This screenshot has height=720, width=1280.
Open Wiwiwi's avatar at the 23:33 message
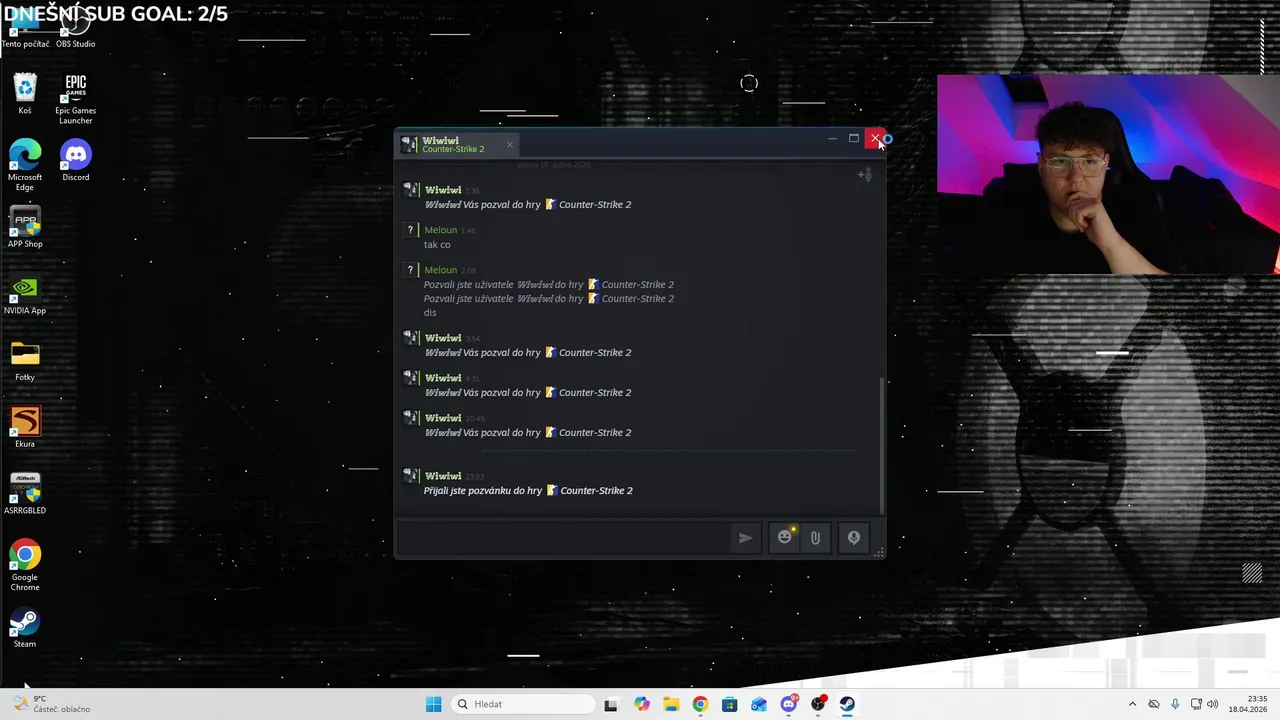[x=410, y=475]
